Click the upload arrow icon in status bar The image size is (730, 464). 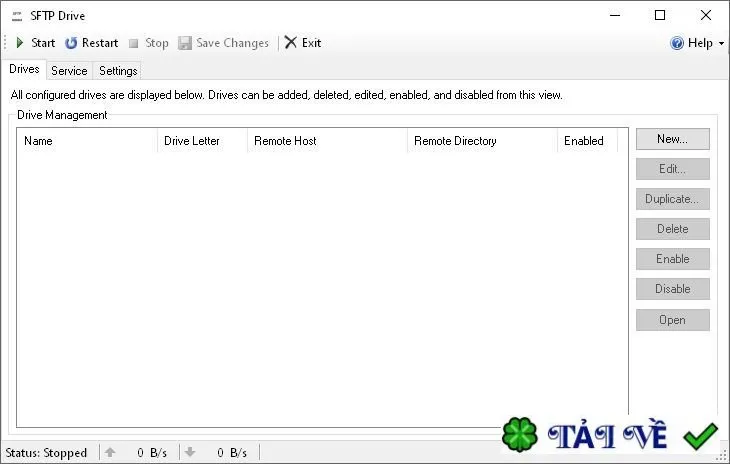pos(110,452)
